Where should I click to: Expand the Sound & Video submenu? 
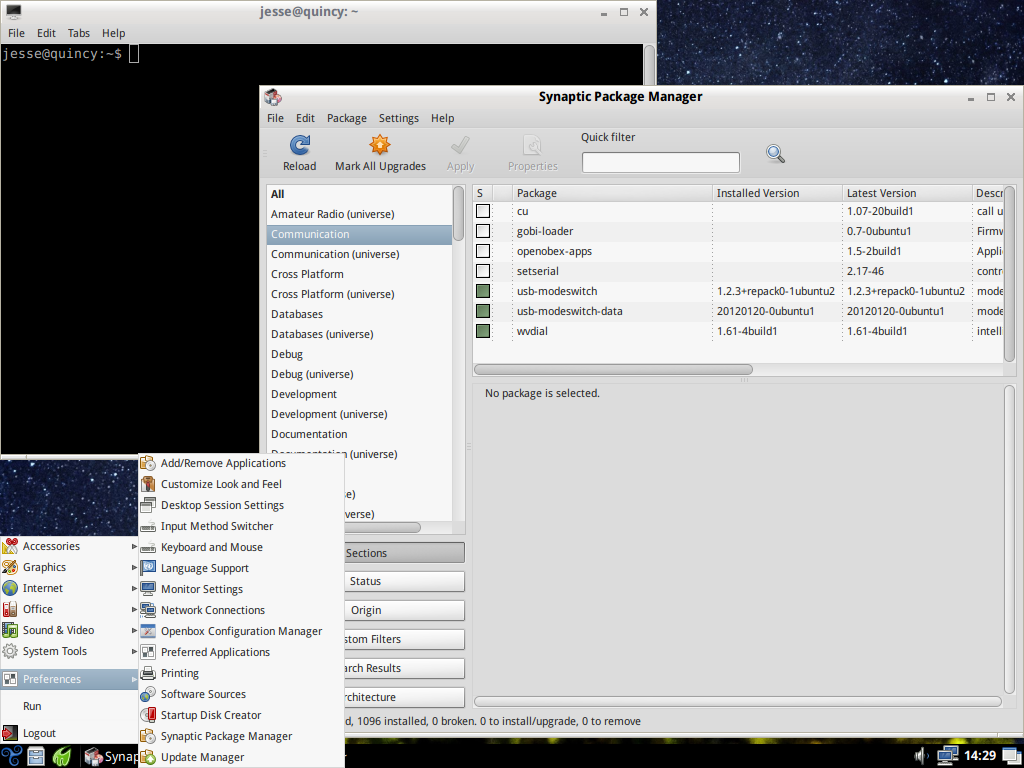pyautogui.click(x=69, y=630)
